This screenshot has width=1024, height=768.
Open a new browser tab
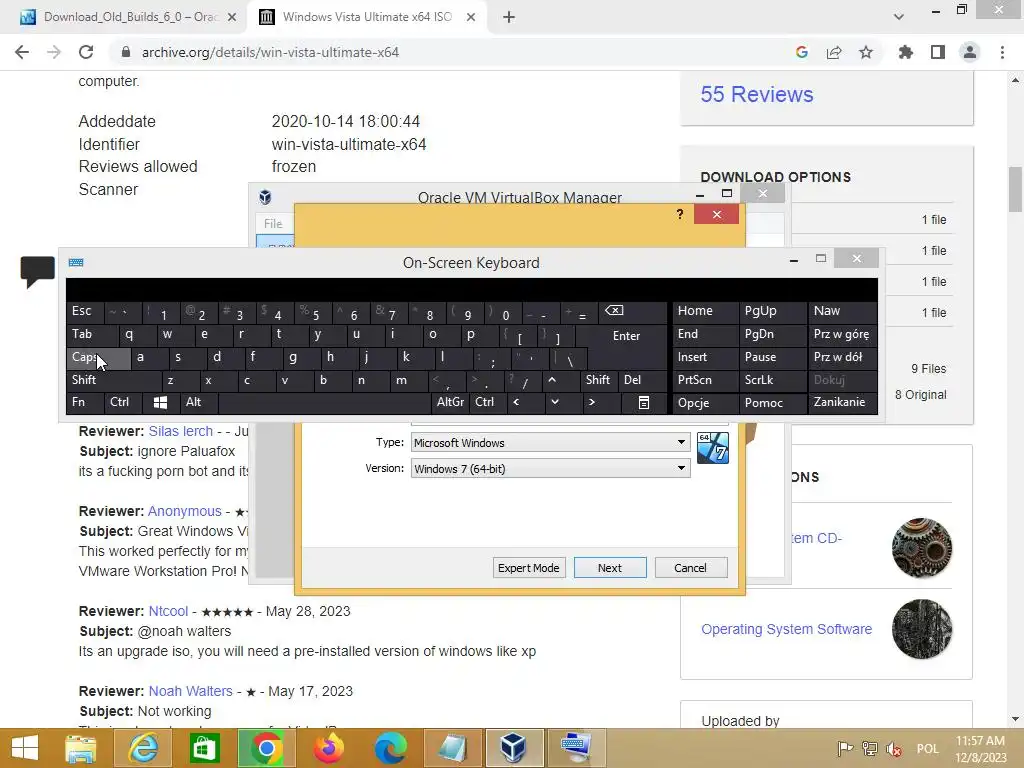[509, 17]
